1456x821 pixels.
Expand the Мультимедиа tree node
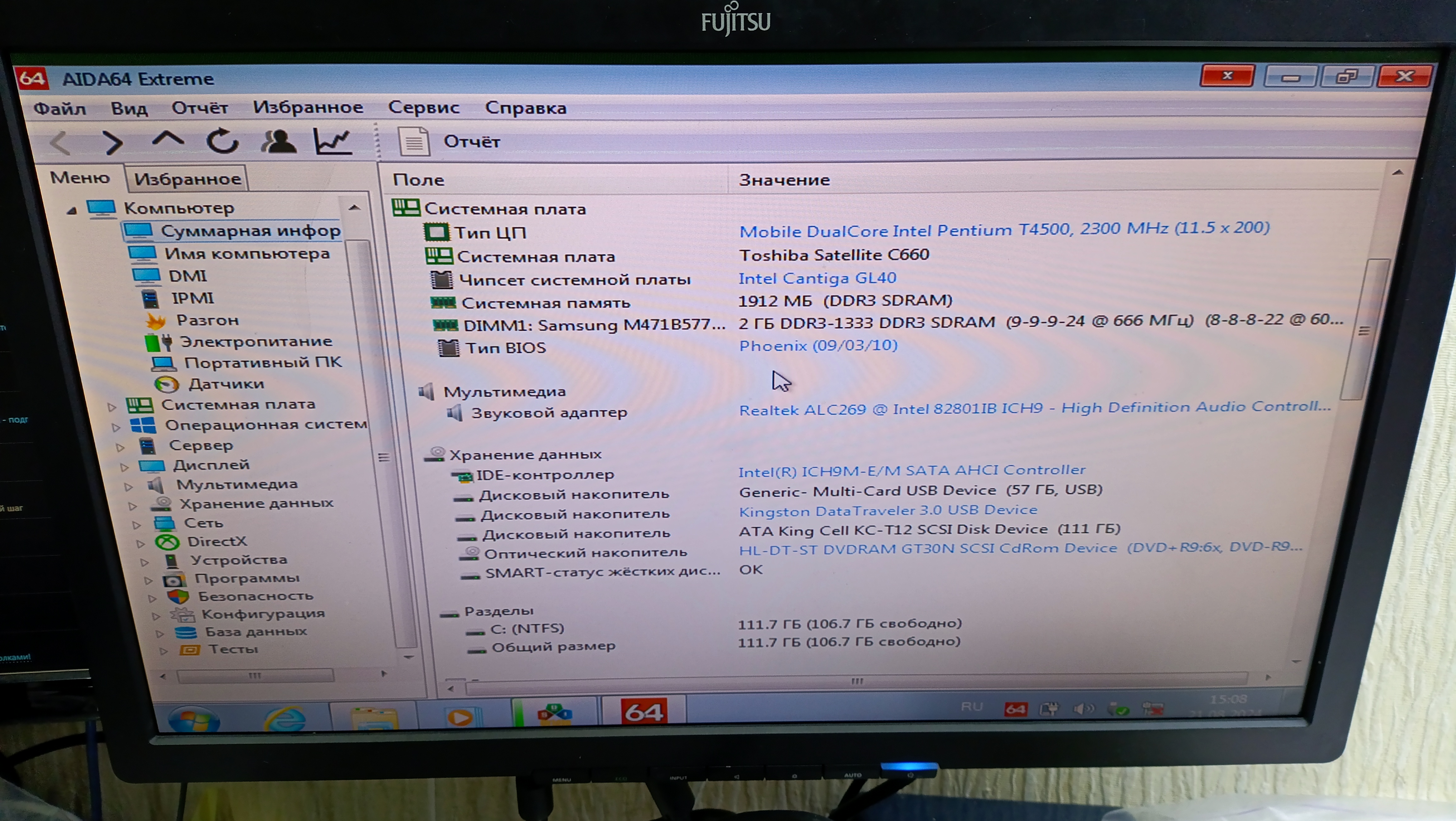click(128, 486)
